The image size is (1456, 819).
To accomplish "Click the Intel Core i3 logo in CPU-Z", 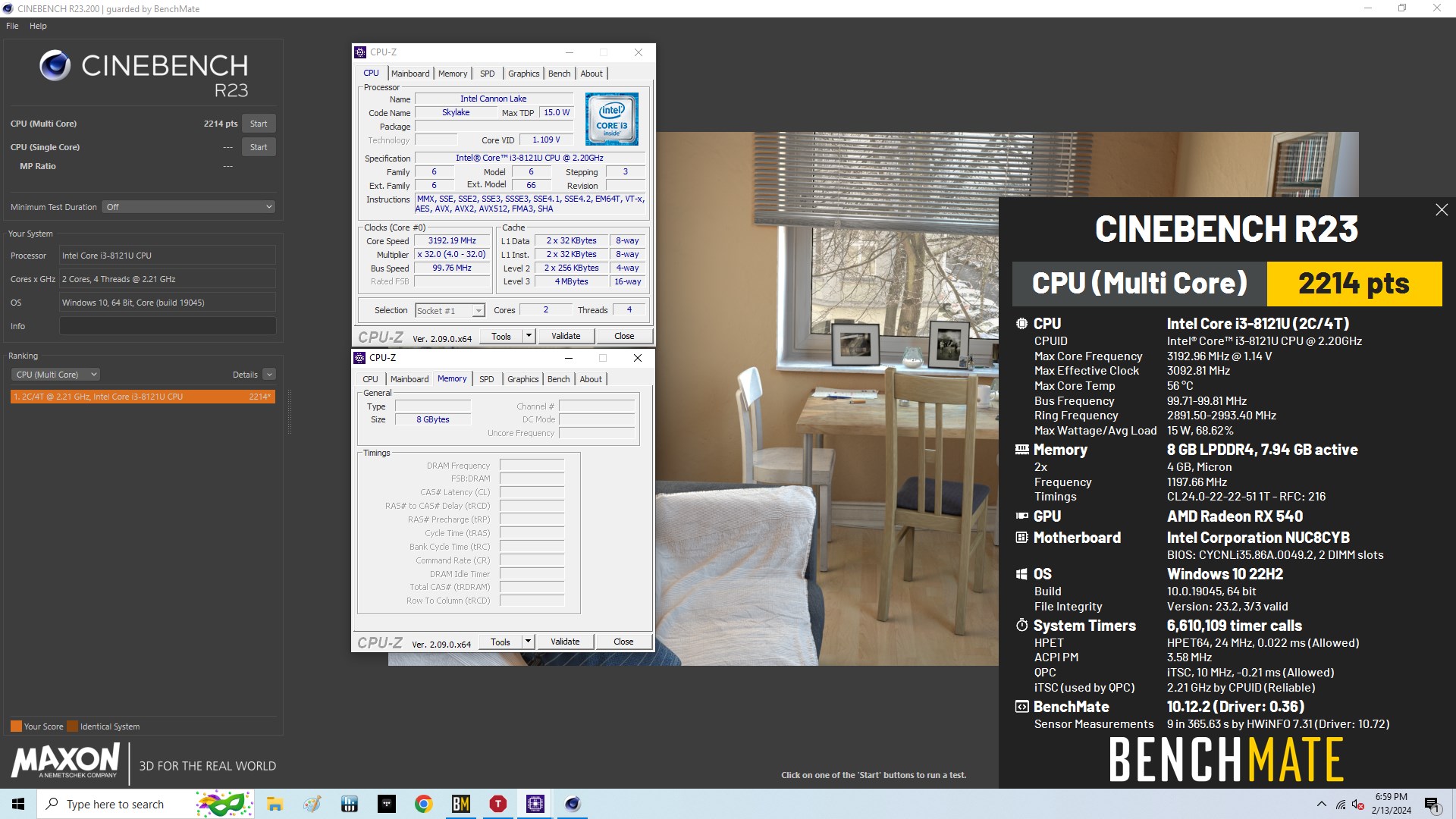I will (612, 119).
